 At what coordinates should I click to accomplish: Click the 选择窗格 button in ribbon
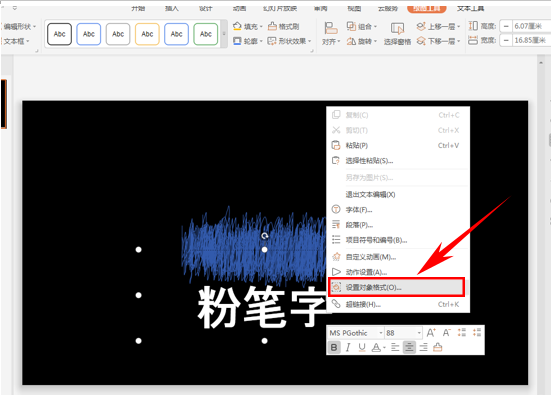pyautogui.click(x=397, y=34)
